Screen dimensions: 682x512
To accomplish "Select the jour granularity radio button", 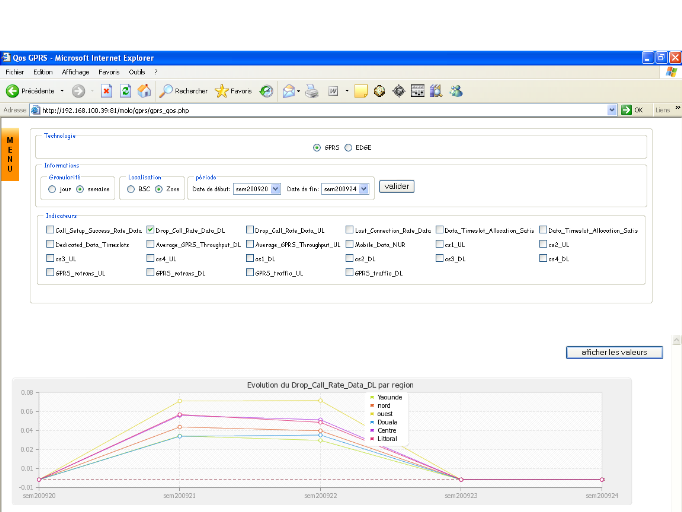I will [51, 187].
